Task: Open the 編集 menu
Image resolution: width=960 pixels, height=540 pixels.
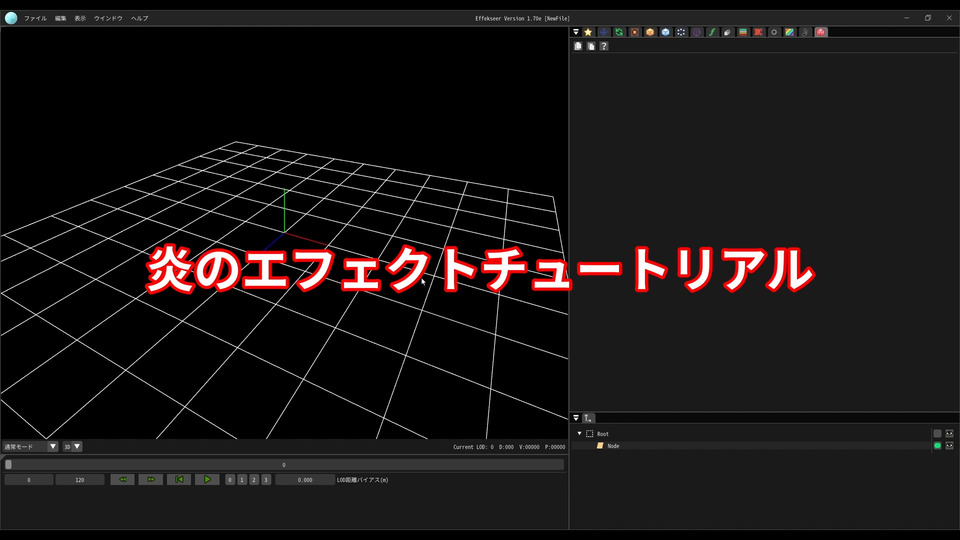Action: (x=61, y=18)
